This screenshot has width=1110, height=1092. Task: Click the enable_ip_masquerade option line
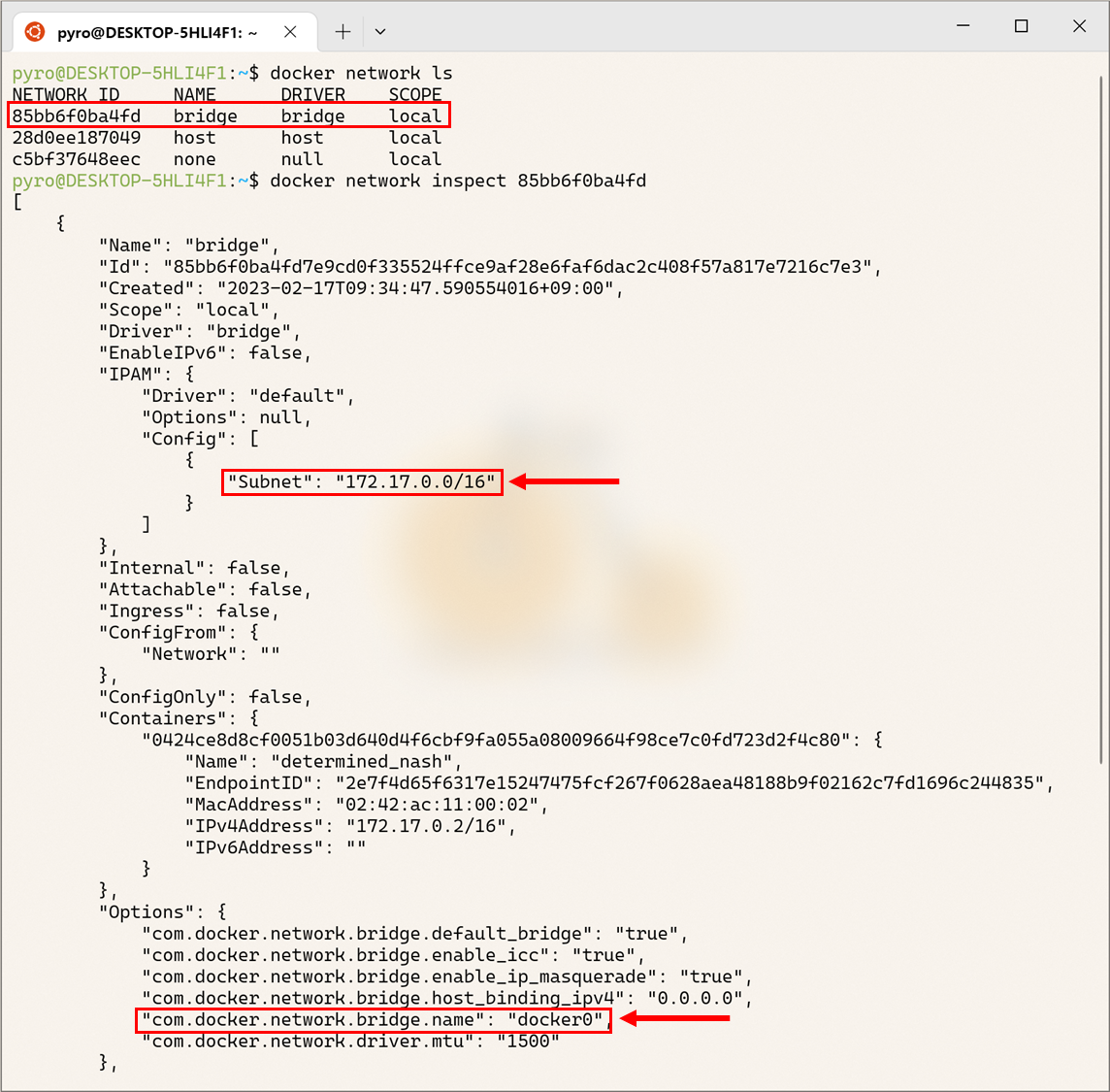coord(447,976)
